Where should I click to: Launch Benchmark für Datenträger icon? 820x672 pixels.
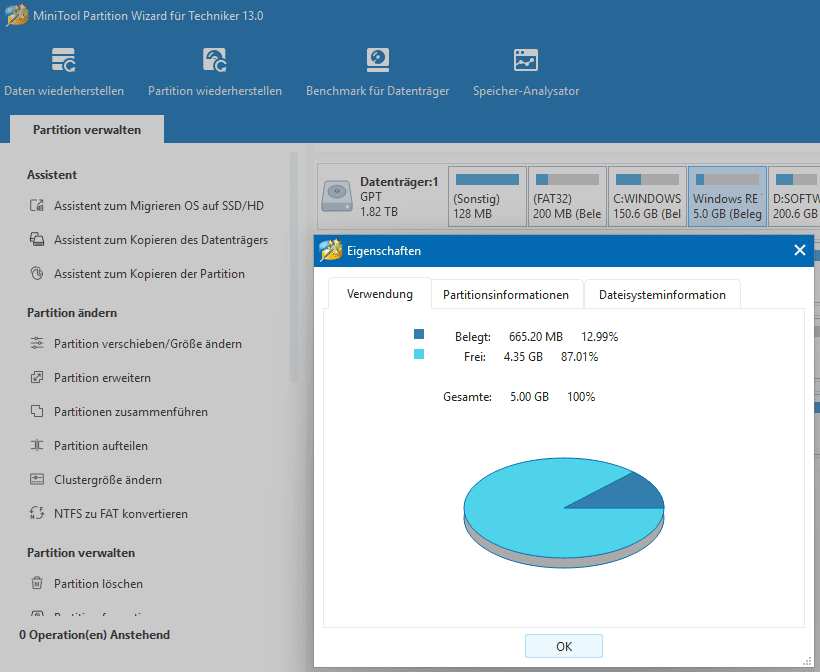tap(378, 60)
